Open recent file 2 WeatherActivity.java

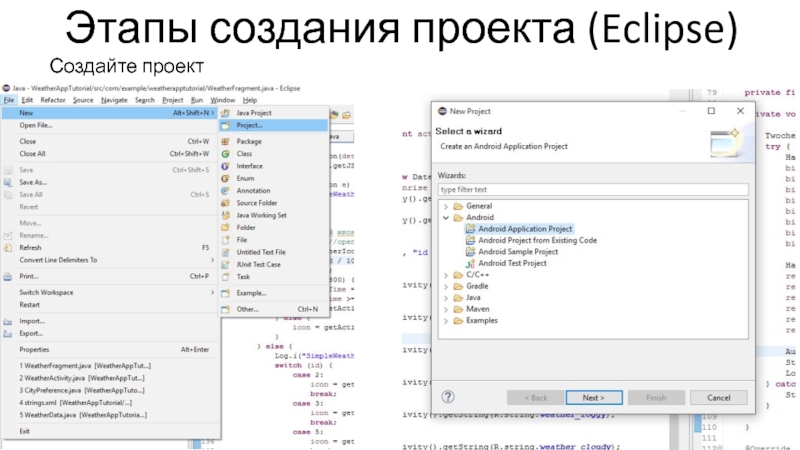[112, 378]
